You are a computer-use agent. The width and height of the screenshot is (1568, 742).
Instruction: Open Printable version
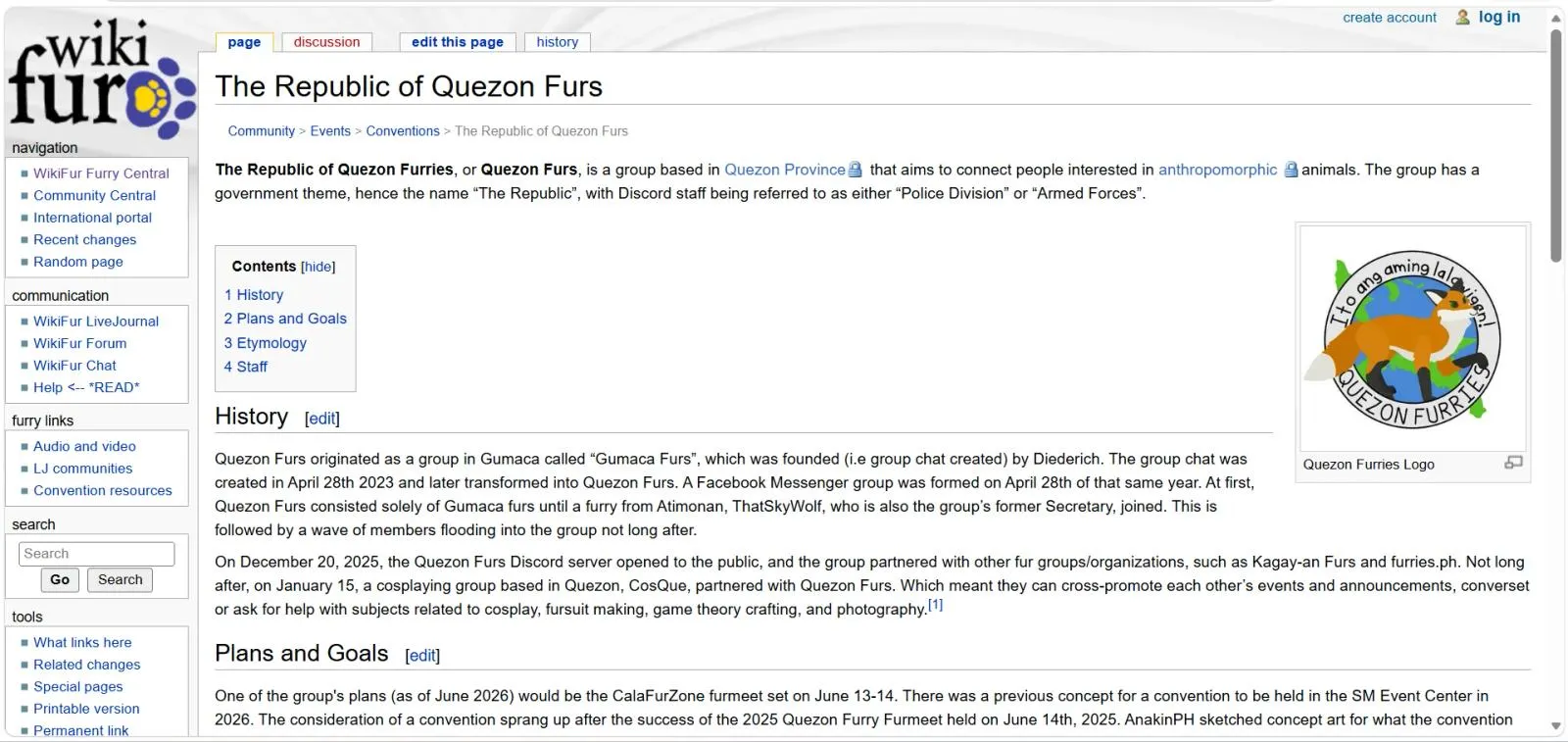click(x=86, y=709)
